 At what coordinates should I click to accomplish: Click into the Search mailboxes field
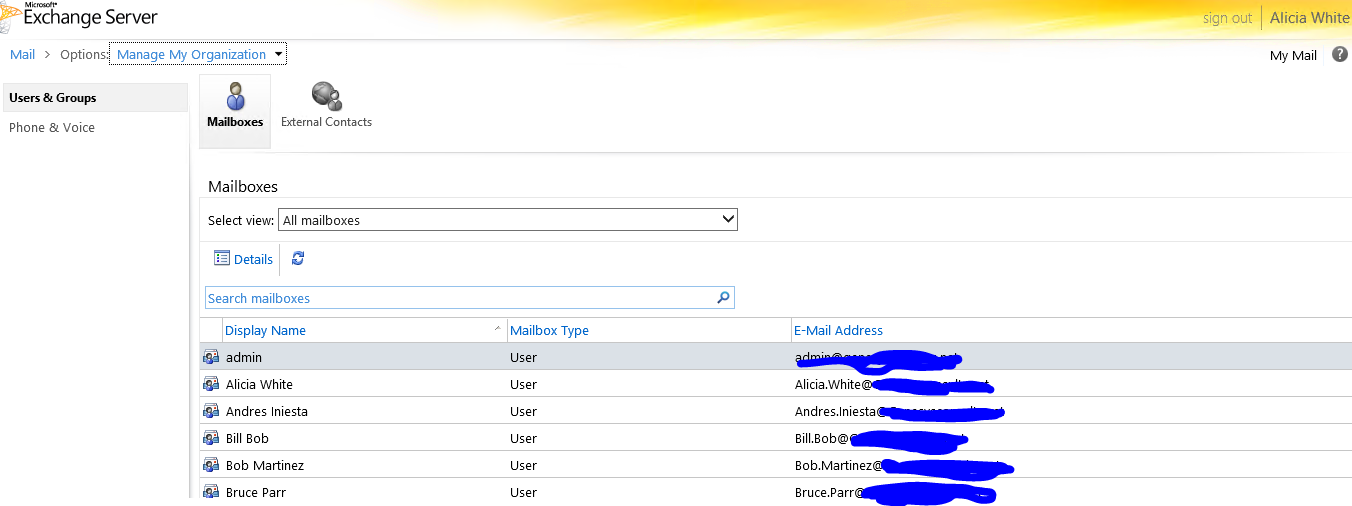pos(460,298)
